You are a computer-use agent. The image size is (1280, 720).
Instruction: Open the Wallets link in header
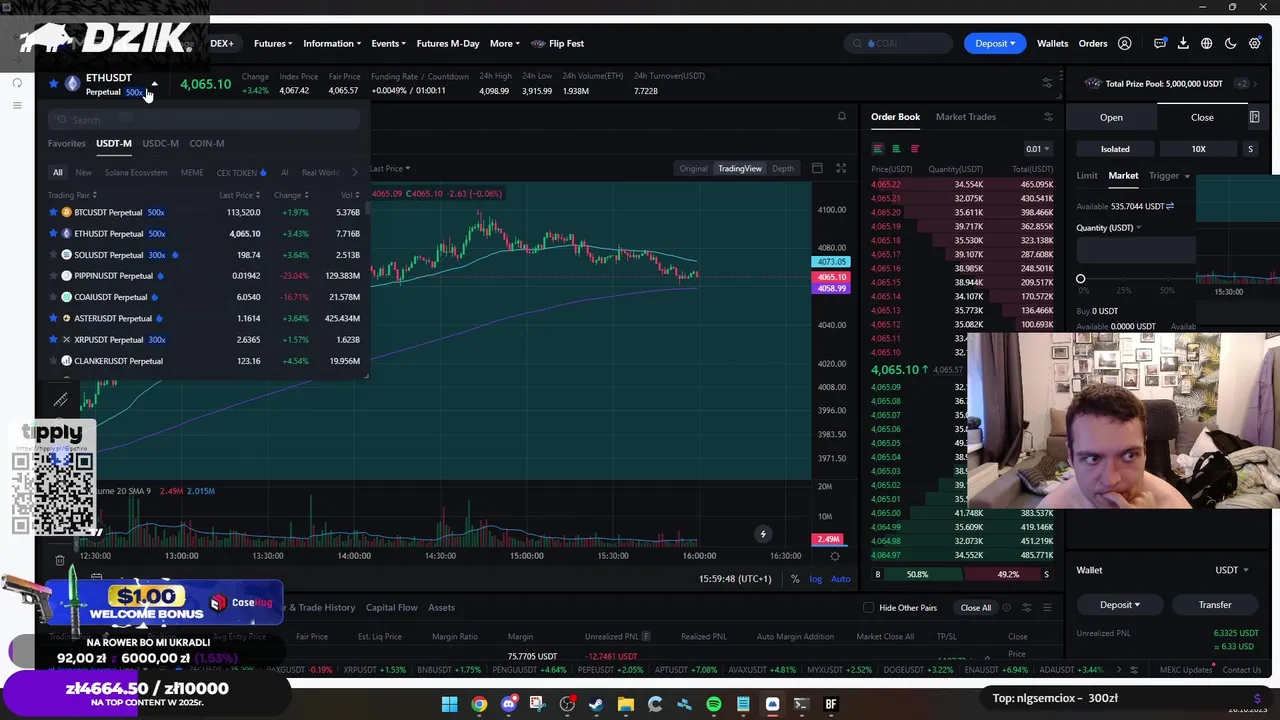coord(1052,43)
